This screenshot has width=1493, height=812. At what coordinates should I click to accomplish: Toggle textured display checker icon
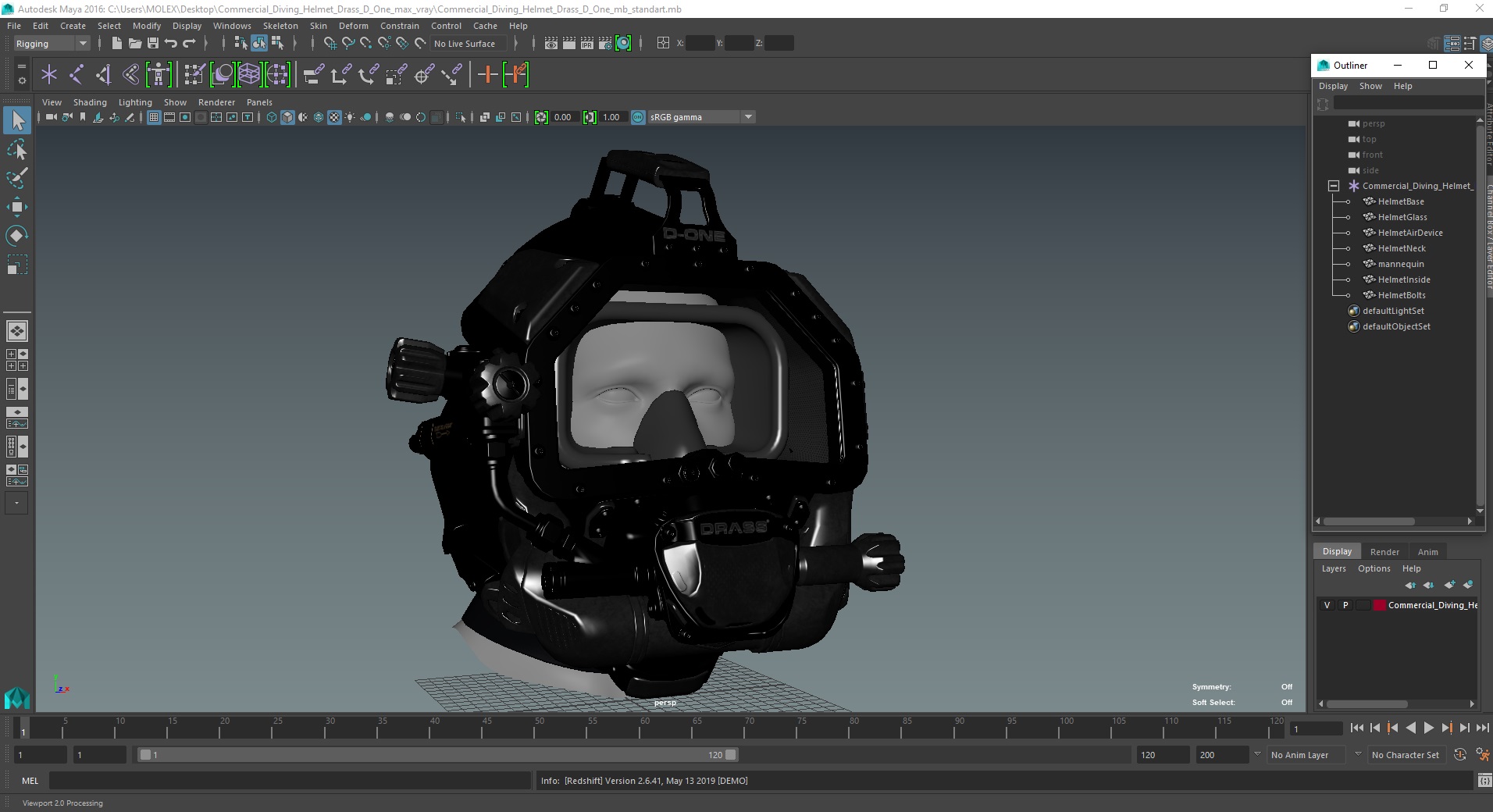tap(334, 117)
